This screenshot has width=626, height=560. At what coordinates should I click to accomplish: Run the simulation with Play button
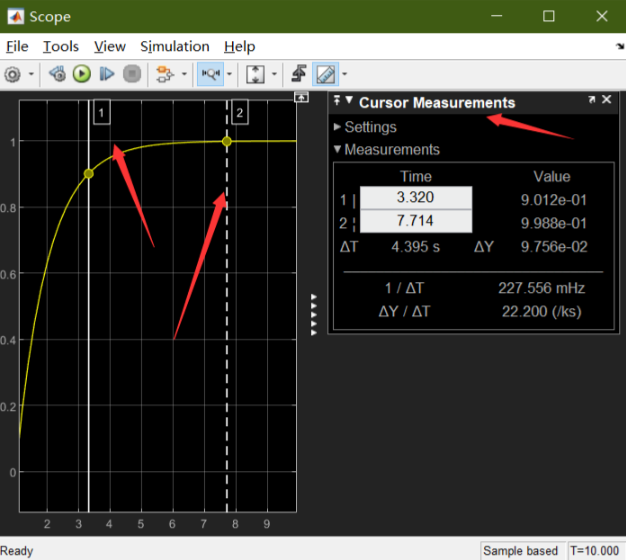coord(82,74)
